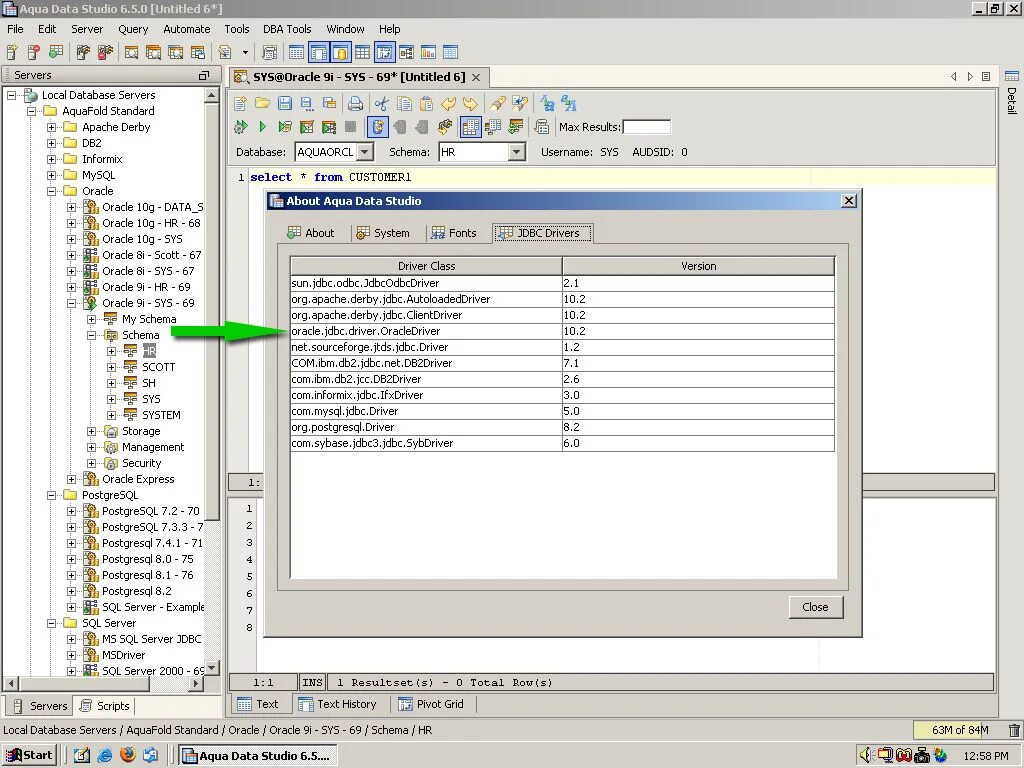Click the Delete Server icon with red minus
Image resolution: width=1024 pixels, height=768 pixels.
point(34,52)
